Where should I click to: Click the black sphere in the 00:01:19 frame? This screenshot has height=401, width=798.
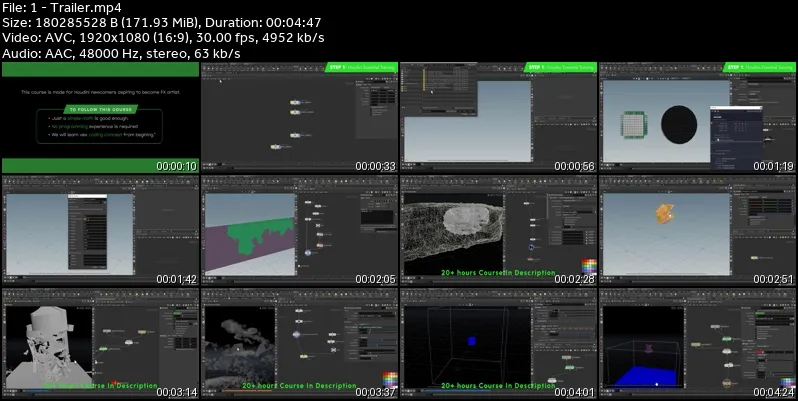[x=679, y=124]
